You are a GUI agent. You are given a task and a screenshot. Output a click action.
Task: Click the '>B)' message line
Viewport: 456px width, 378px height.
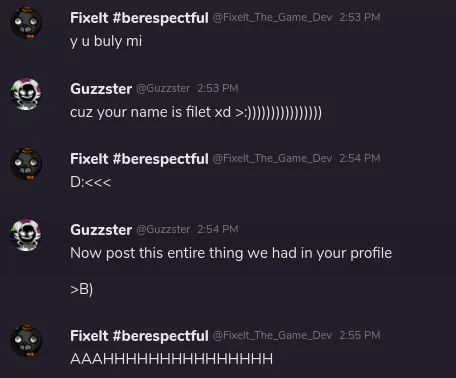click(82, 289)
